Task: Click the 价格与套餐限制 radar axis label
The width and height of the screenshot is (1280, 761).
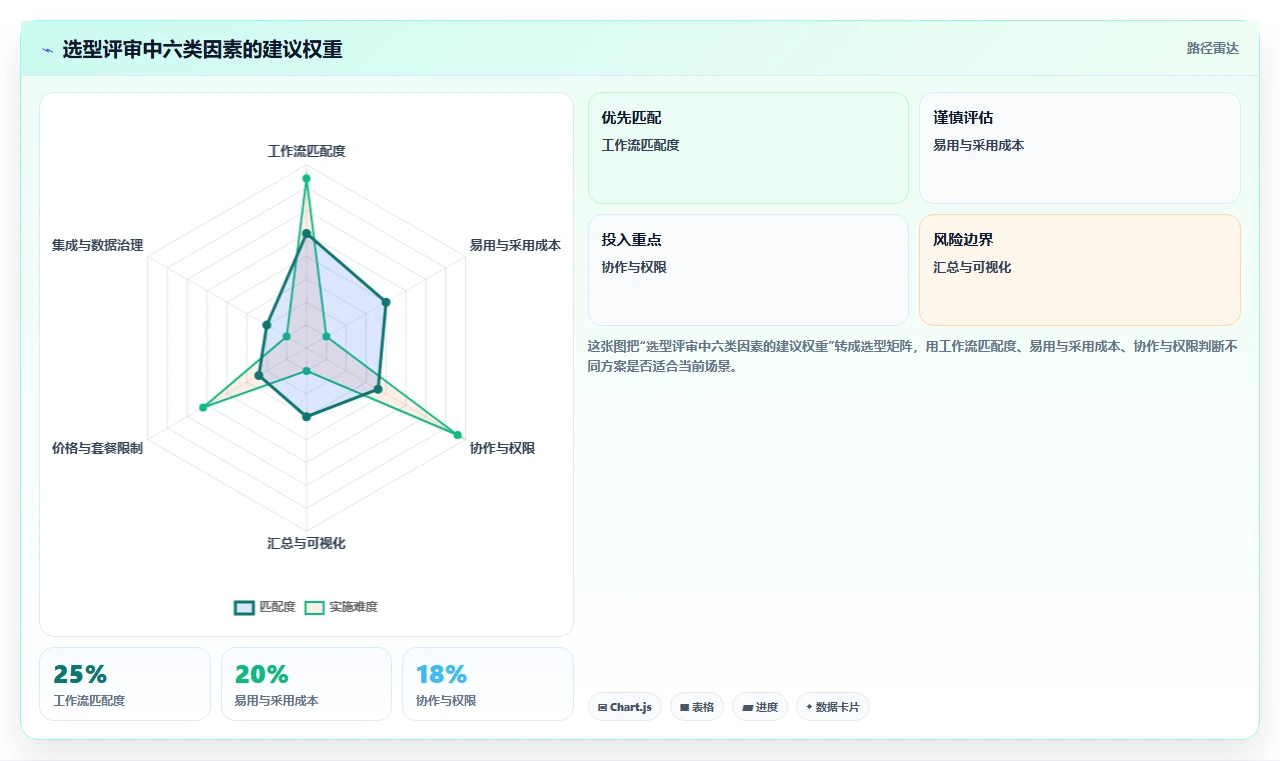Action: coord(97,448)
